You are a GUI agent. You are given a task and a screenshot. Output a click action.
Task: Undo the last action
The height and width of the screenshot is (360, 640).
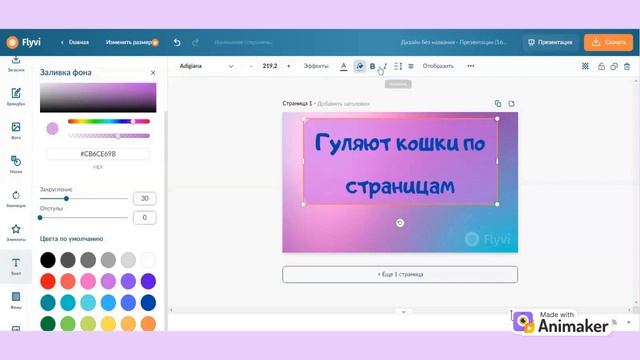pyautogui.click(x=177, y=42)
